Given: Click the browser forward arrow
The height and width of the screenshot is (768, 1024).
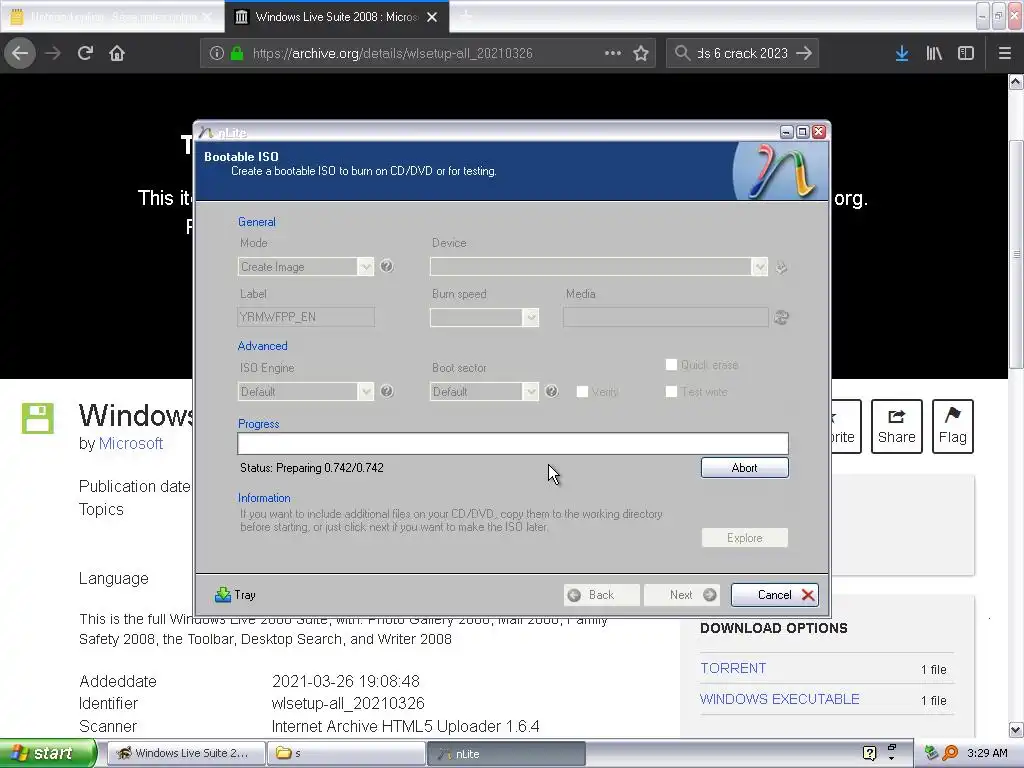Looking at the screenshot, I should tap(53, 53).
